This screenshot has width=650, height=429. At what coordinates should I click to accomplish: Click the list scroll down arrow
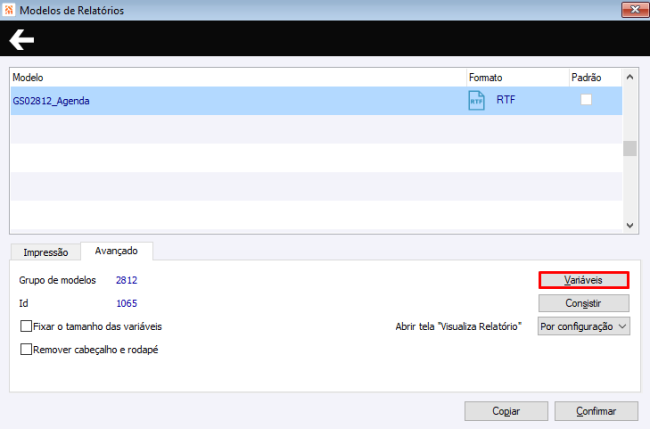click(630, 225)
